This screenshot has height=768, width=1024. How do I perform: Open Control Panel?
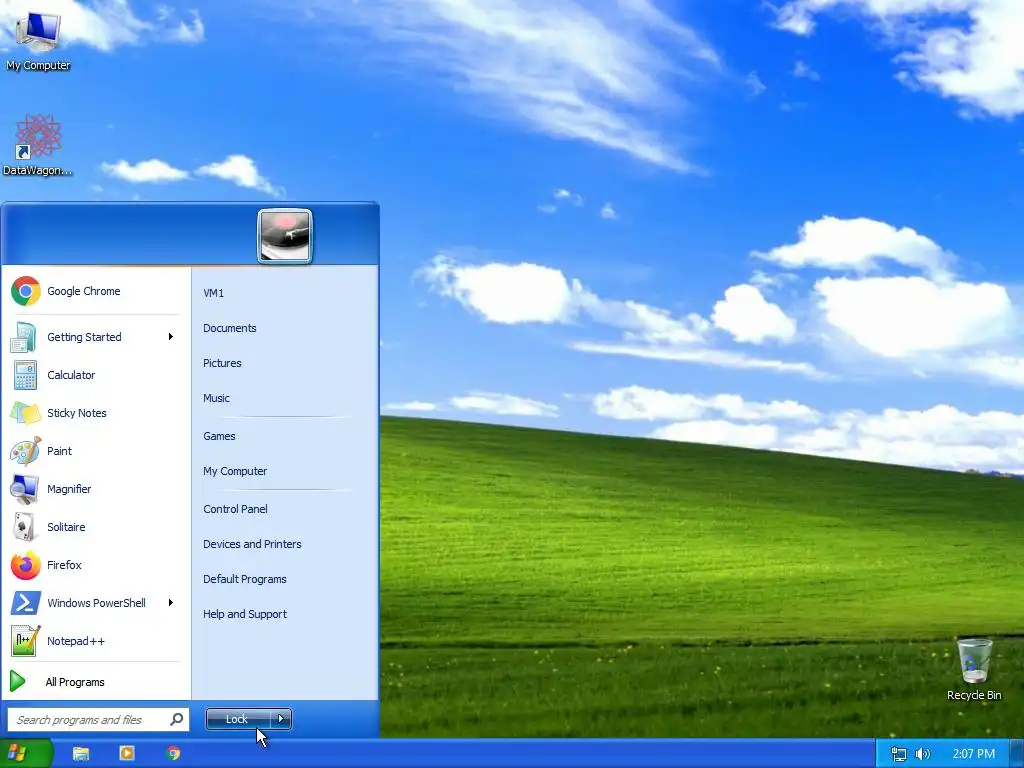pyautogui.click(x=235, y=509)
